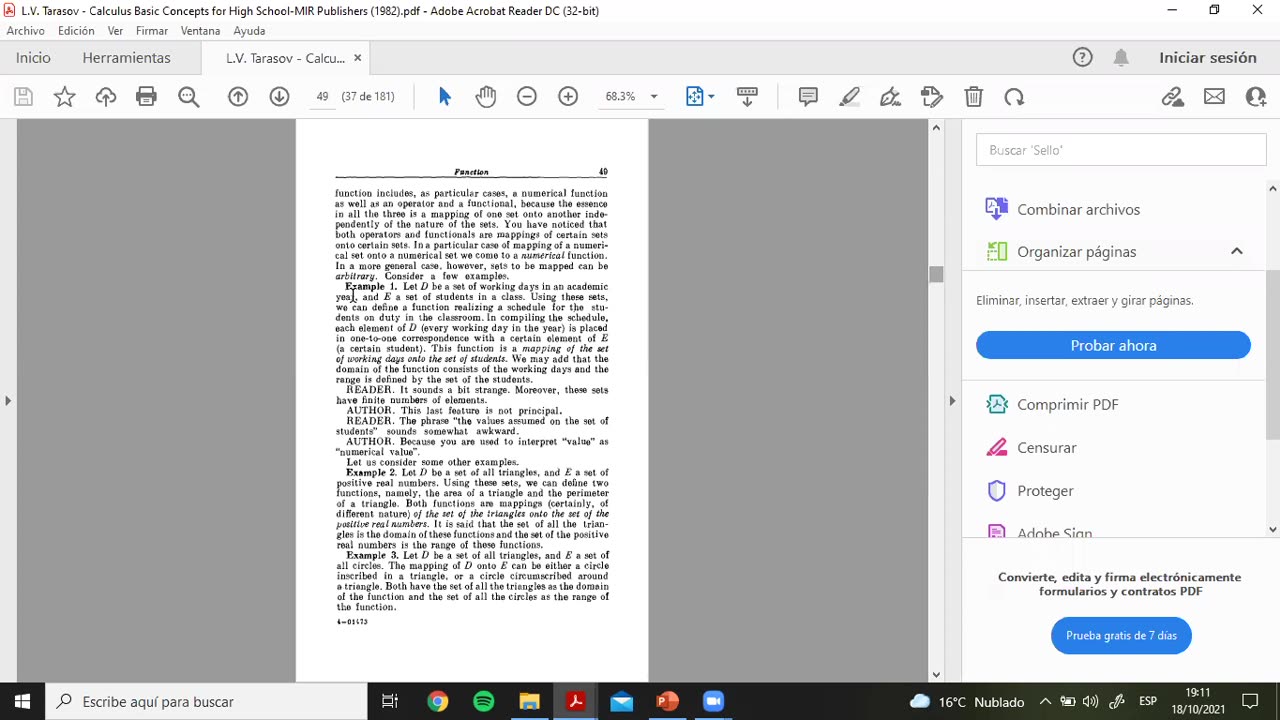Open the Ventana menu

coord(200,31)
